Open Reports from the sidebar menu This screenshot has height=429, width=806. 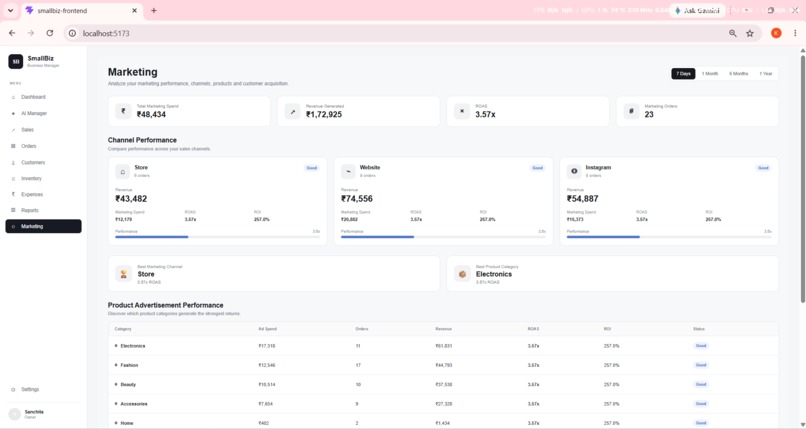[43, 211]
